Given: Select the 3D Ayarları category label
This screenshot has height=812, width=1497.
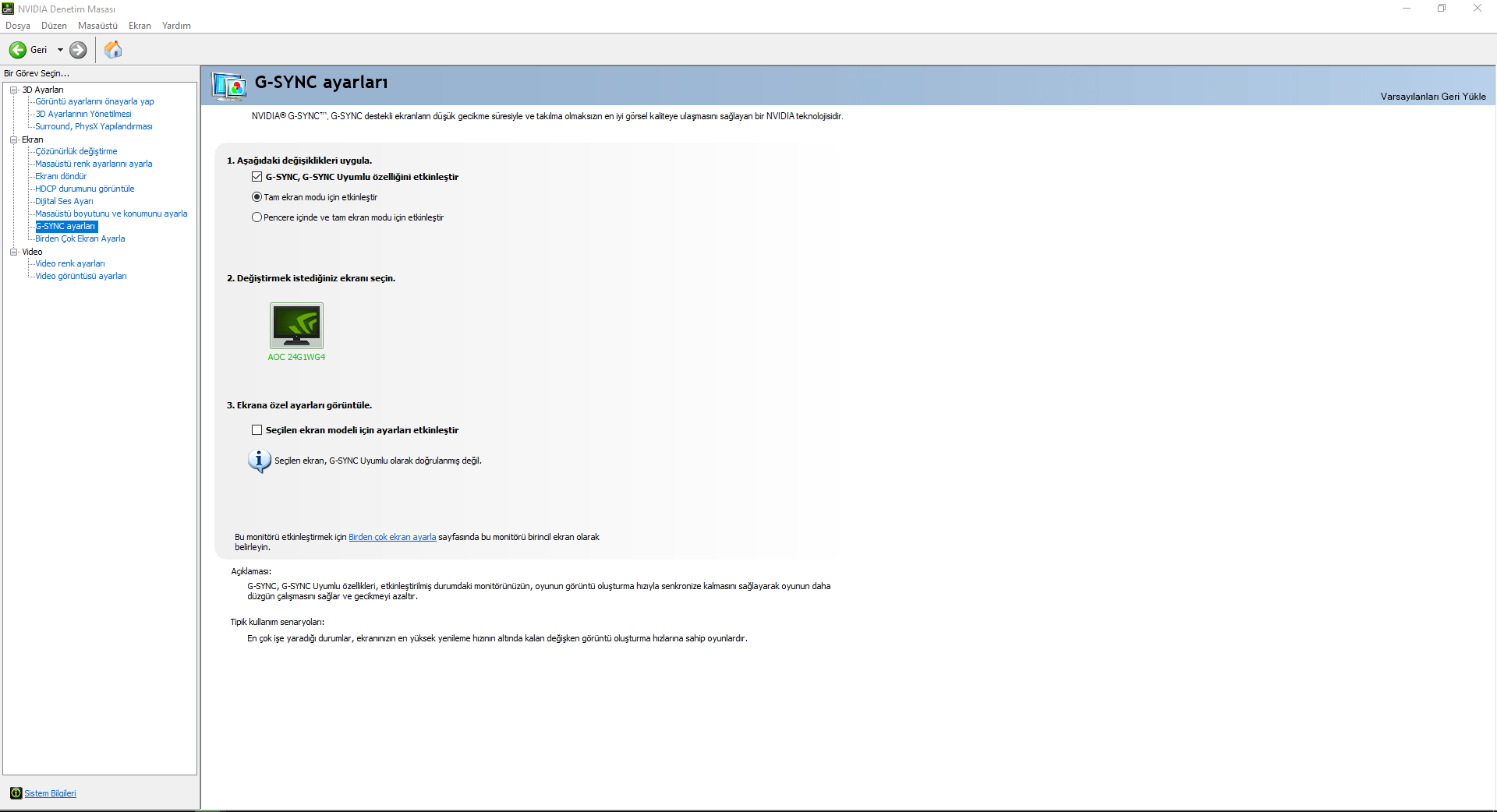Looking at the screenshot, I should [43, 90].
